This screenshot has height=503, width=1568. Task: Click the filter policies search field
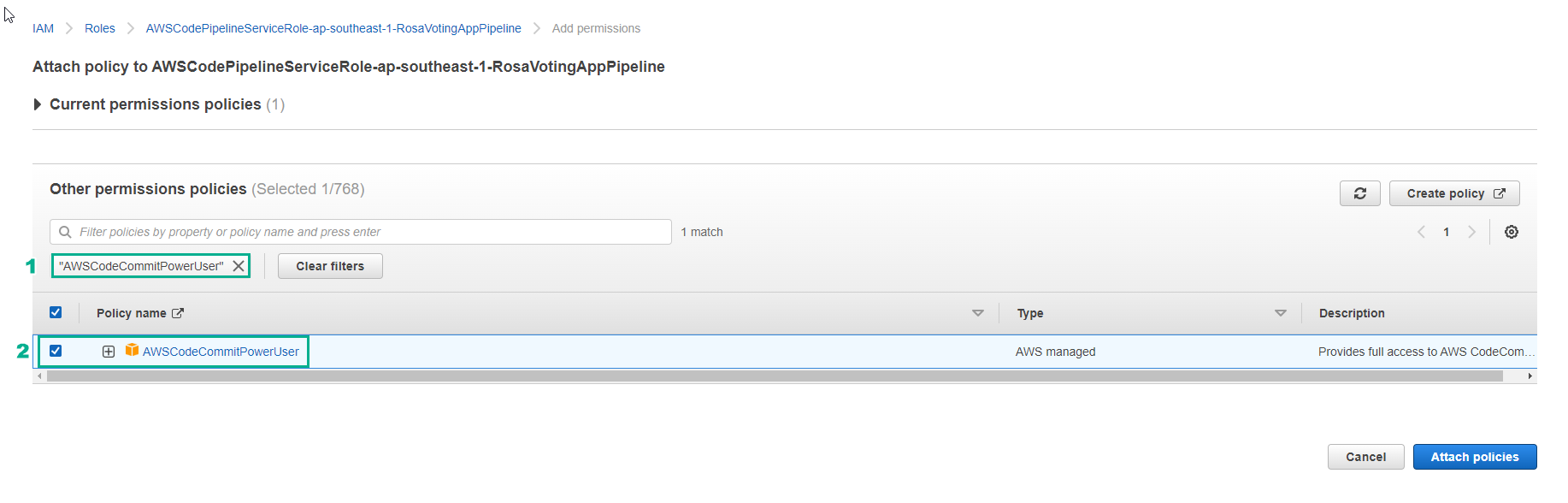[368, 232]
